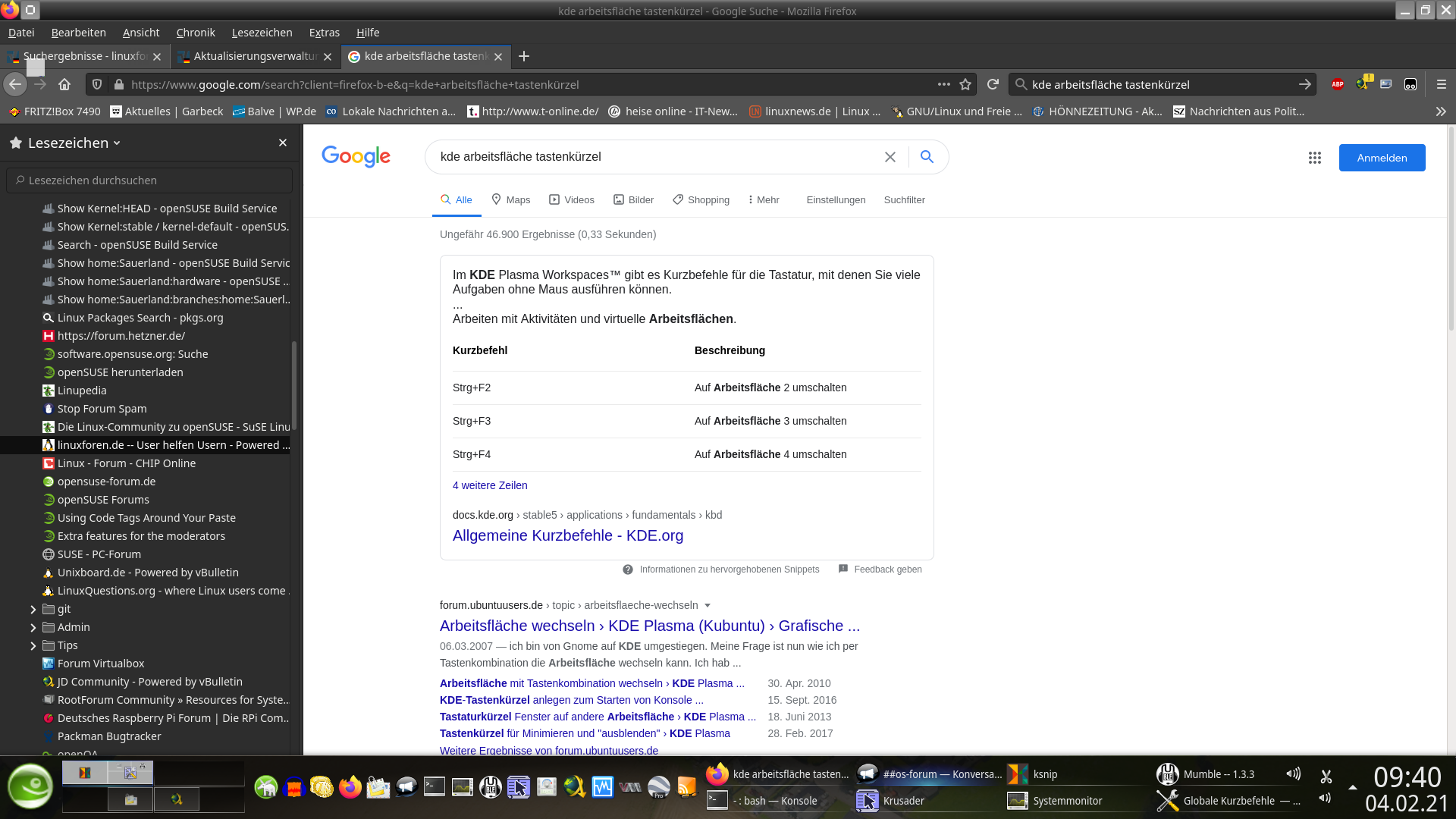Reload the page with the refresh icon
Viewport: 1456px width, 819px height.
(993, 84)
